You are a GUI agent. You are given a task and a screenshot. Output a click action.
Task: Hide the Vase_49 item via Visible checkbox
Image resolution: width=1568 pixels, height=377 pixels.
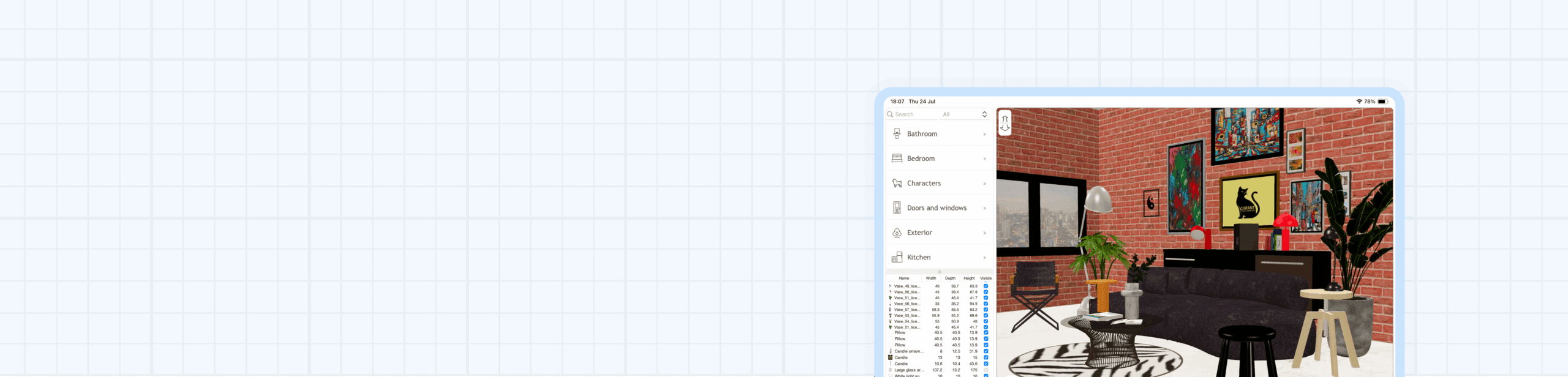(986, 286)
